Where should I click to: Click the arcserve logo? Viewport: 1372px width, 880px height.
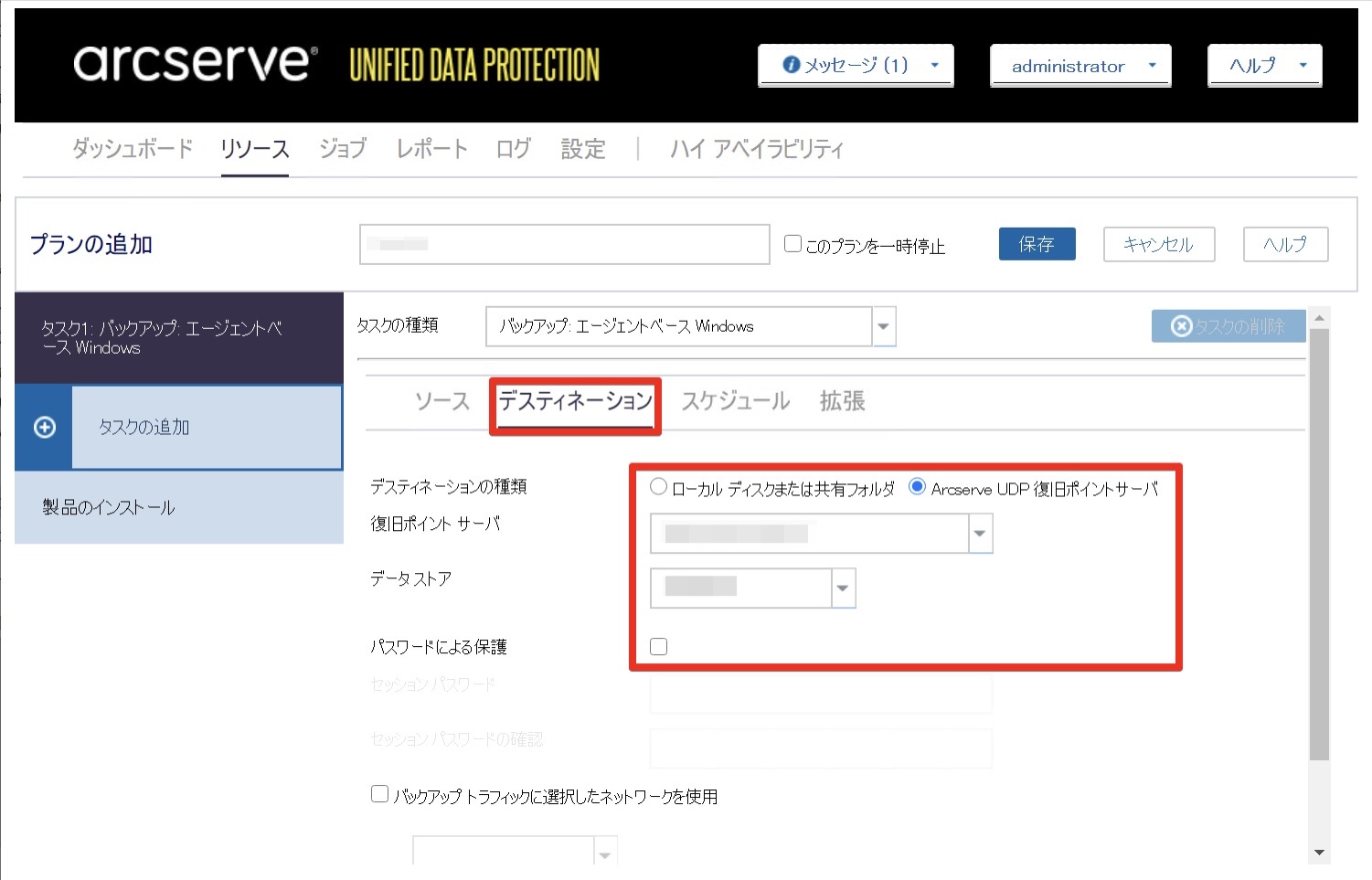pos(196,62)
